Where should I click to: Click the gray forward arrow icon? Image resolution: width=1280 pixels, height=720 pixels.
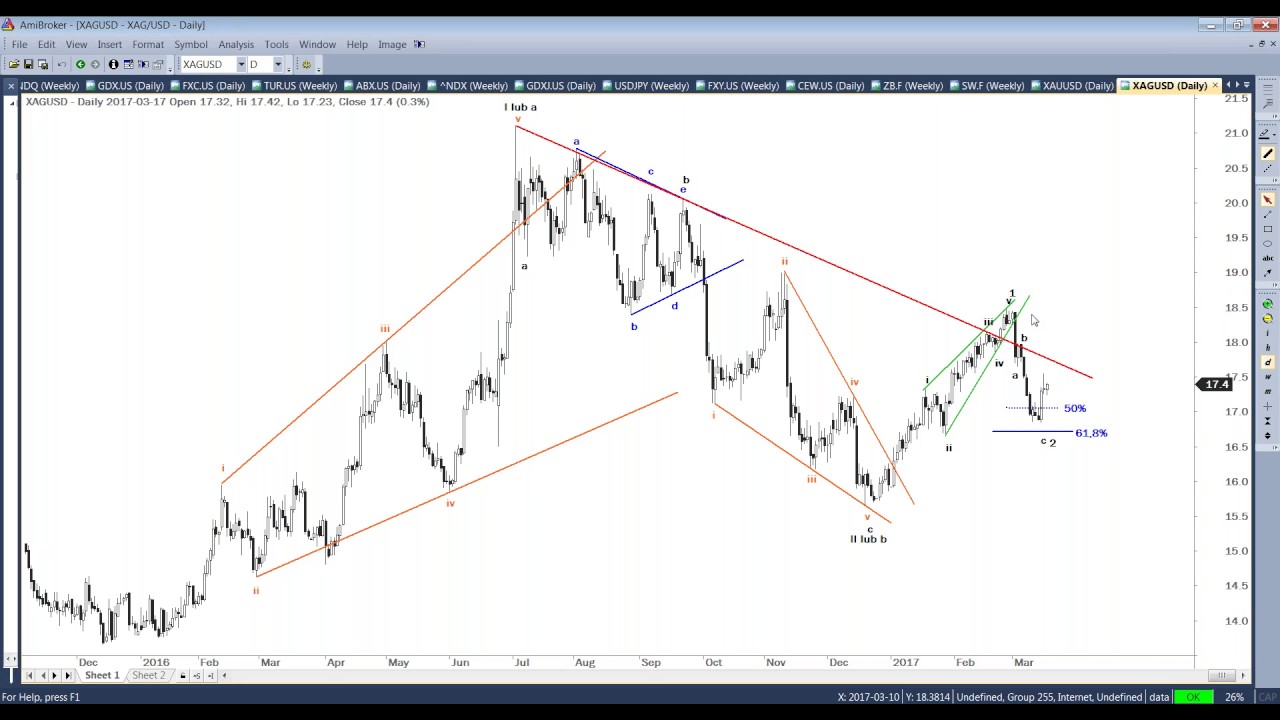point(95,65)
